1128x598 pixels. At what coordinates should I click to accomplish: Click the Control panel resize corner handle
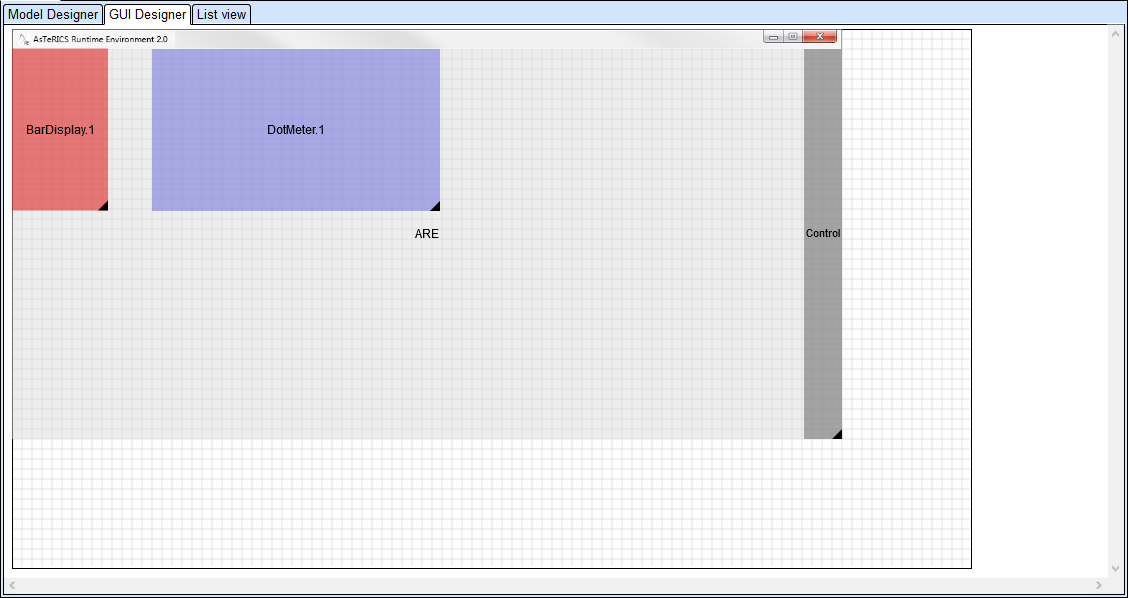click(837, 434)
